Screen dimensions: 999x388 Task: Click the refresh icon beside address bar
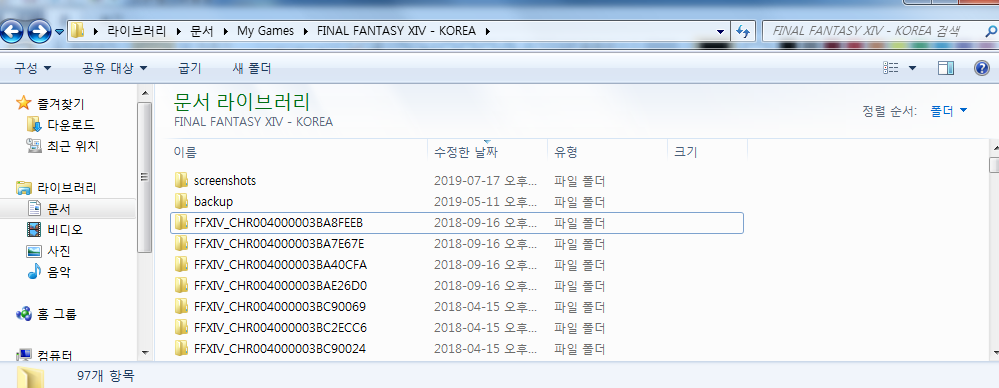742,31
